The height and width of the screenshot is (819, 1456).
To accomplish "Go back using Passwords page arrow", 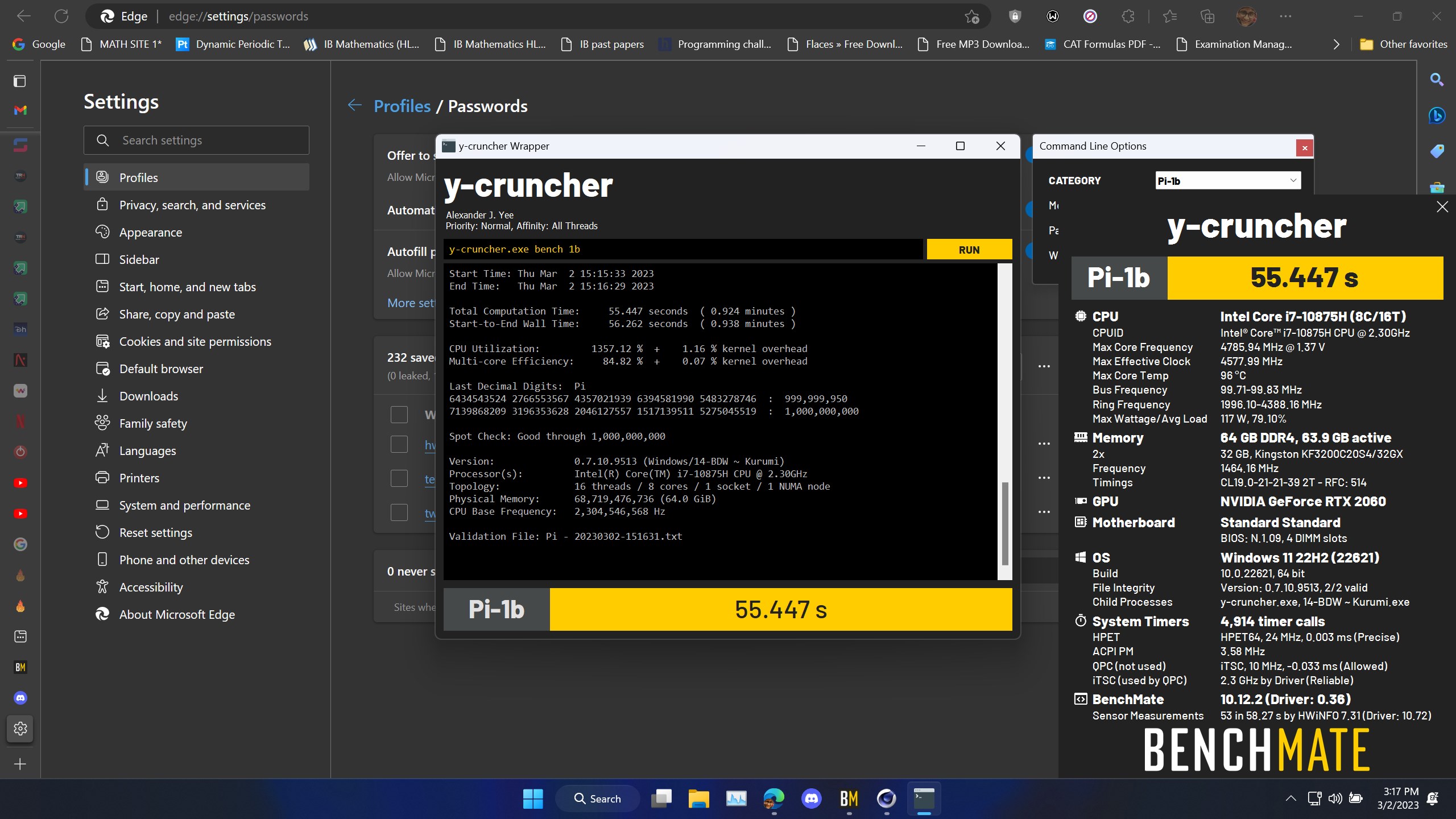I will 355,105.
